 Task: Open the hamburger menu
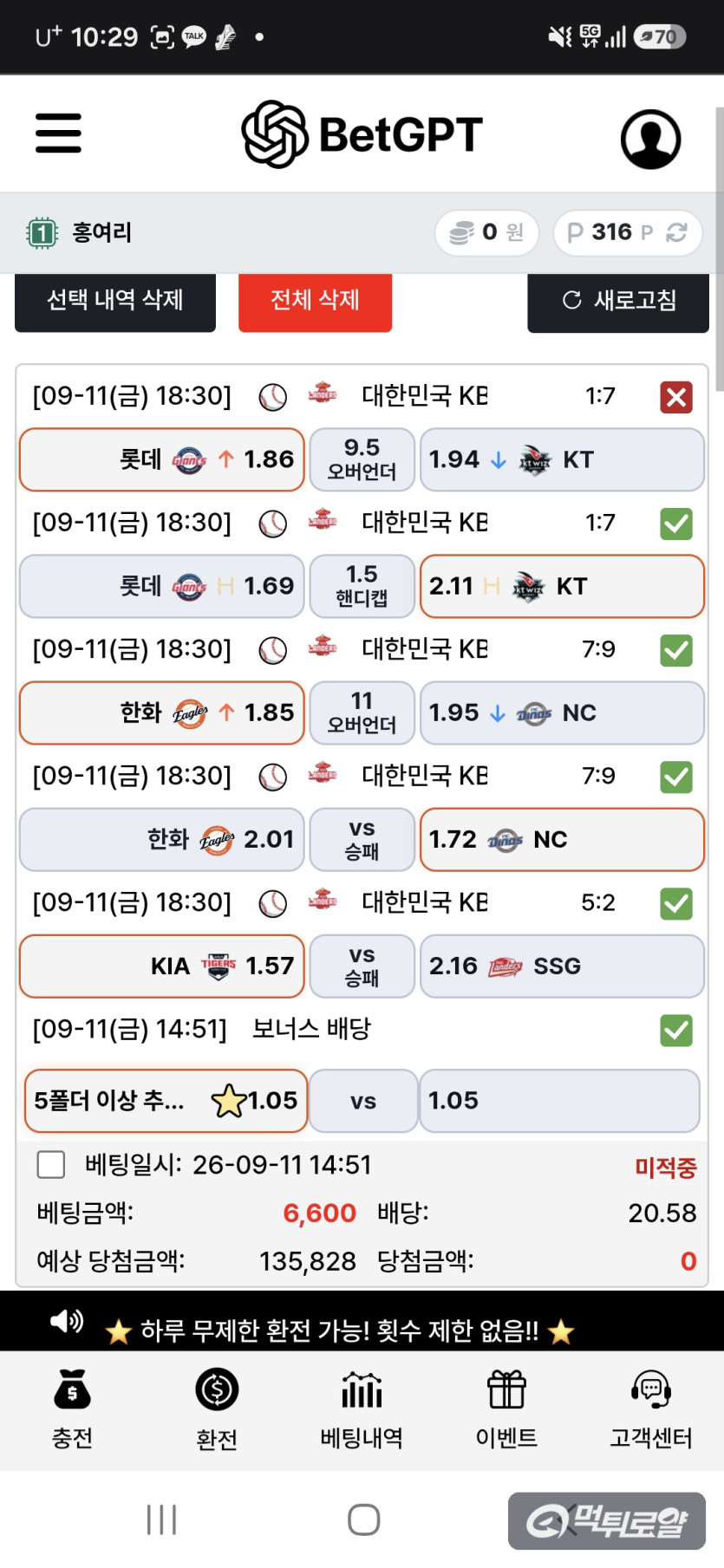(x=58, y=133)
